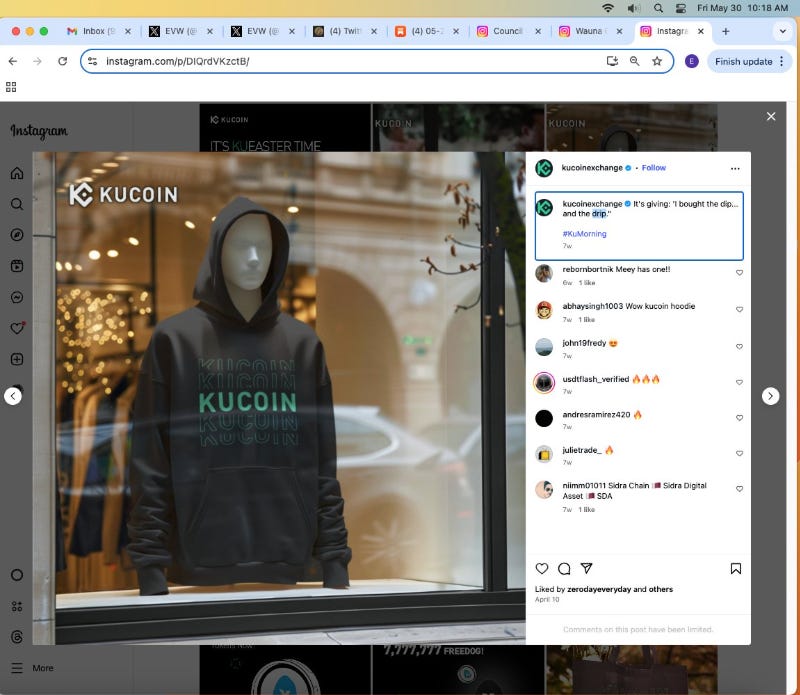Click install app icon in address bar
The image size is (800, 695).
coord(612,61)
